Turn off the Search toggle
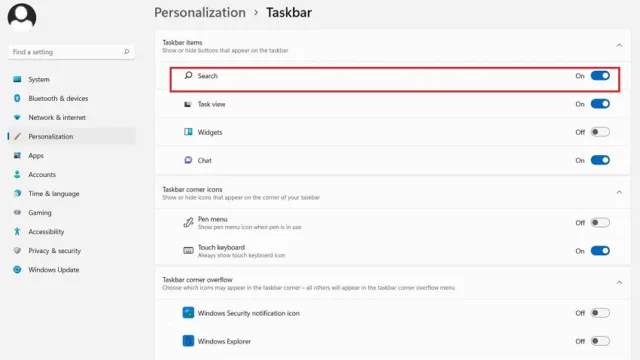 pos(600,76)
